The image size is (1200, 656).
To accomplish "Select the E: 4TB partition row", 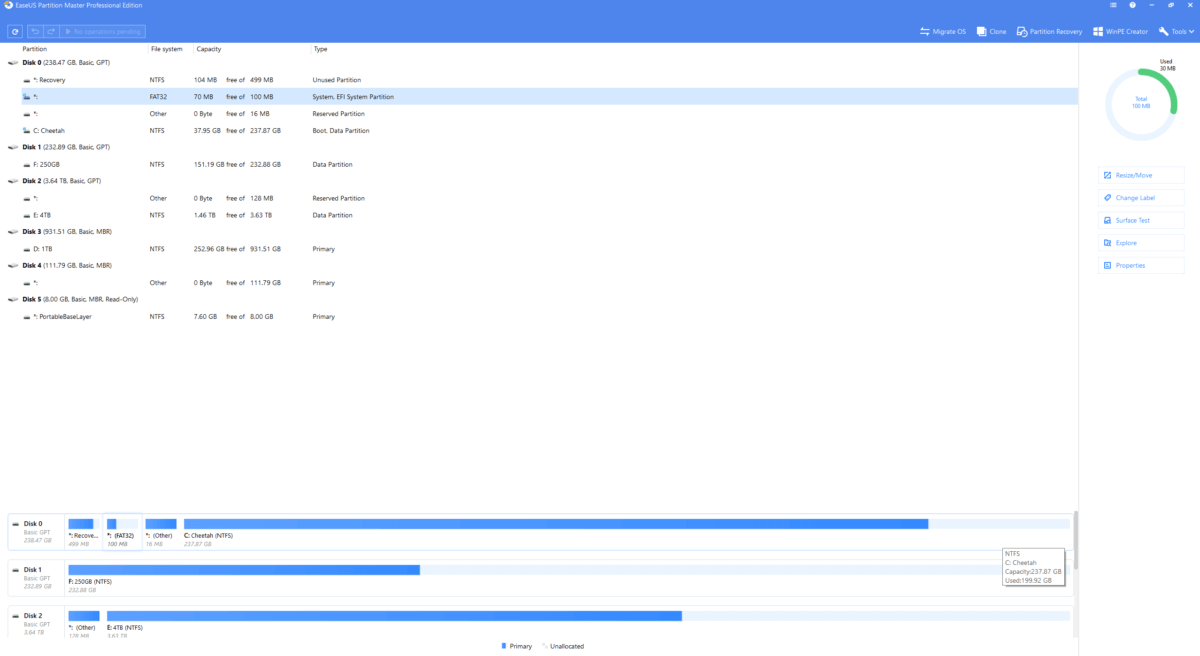I will [541, 215].
